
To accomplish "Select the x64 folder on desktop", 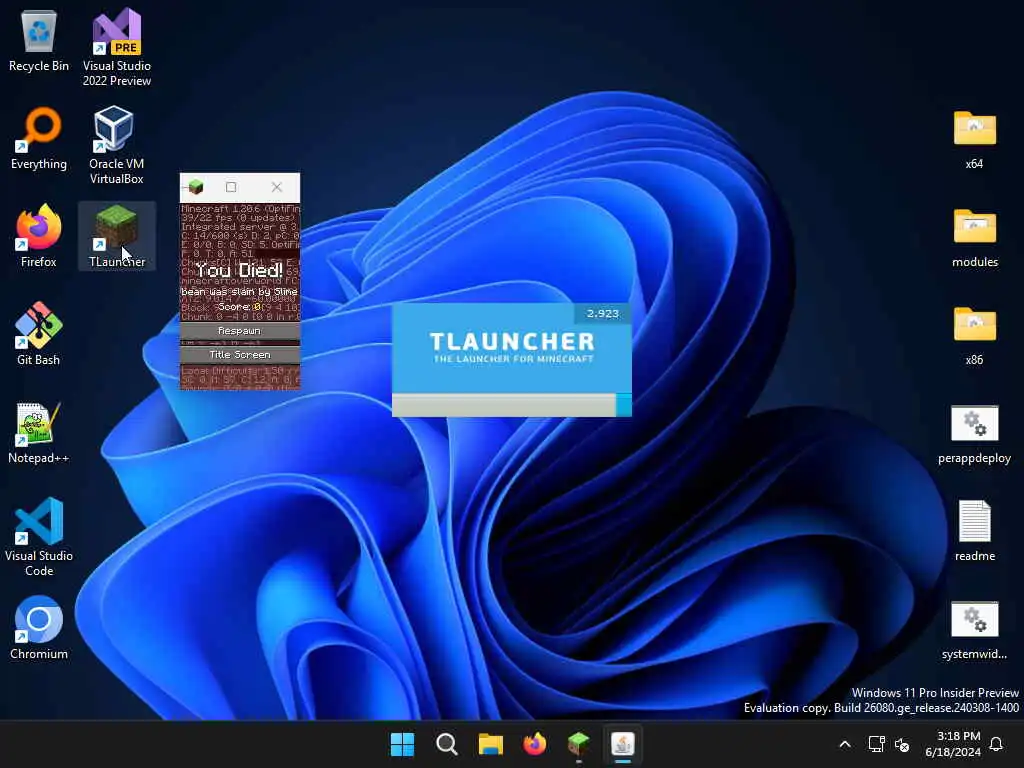I will pyautogui.click(x=974, y=139).
